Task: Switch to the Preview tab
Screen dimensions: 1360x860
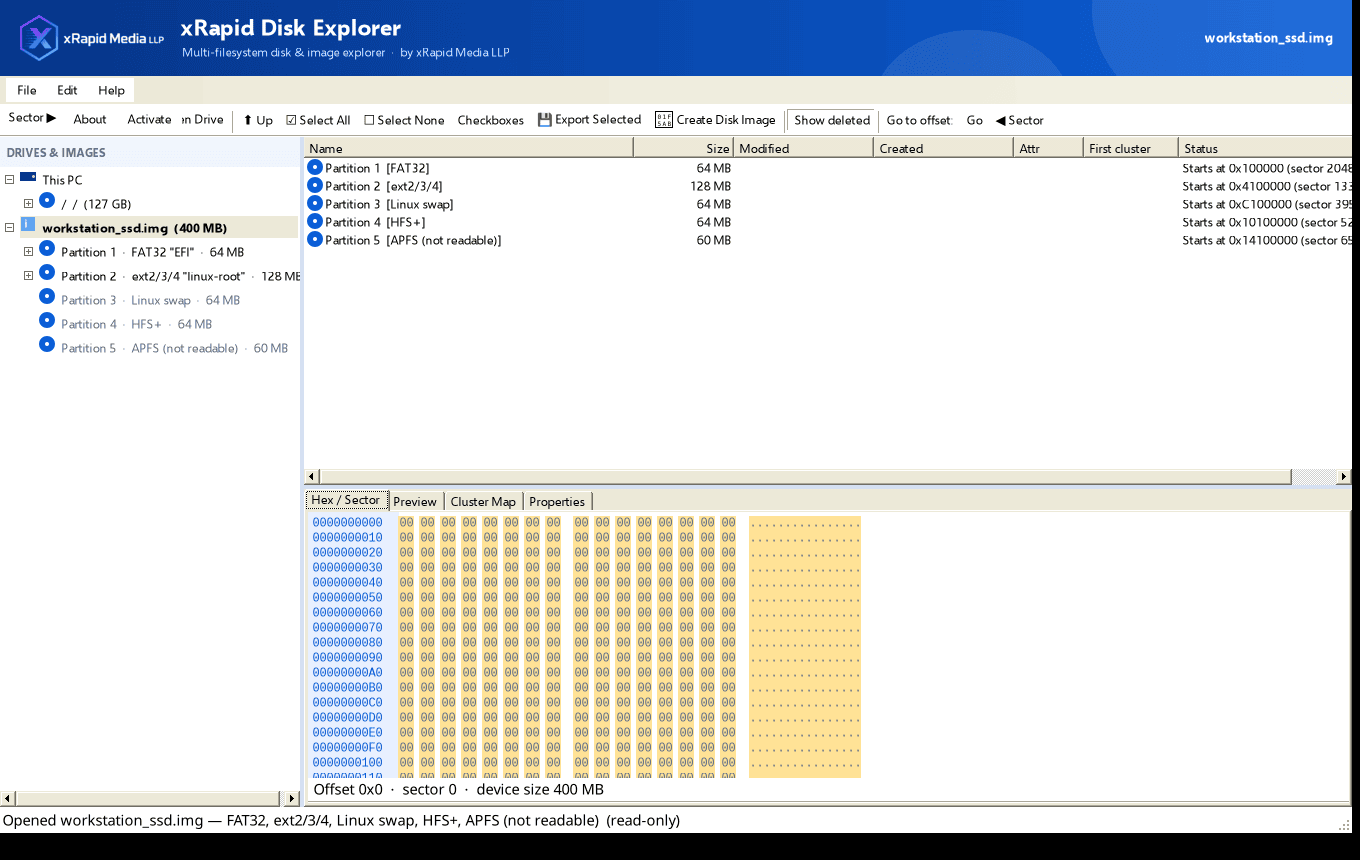Action: [415, 501]
